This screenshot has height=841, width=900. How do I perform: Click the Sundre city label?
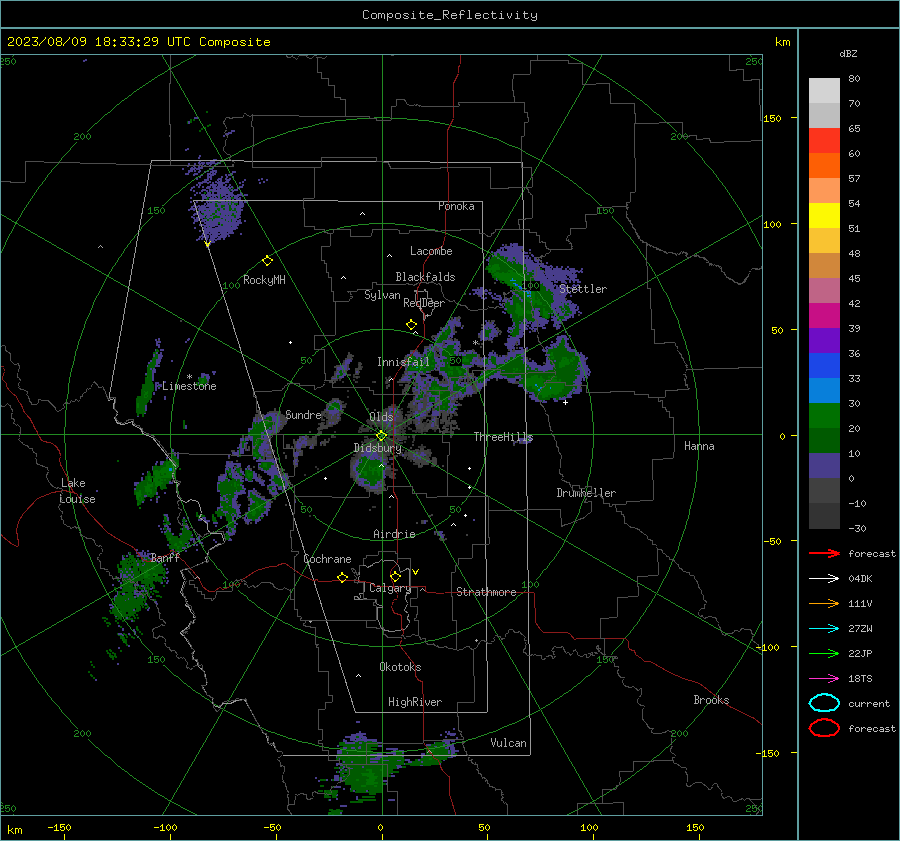click(x=303, y=414)
